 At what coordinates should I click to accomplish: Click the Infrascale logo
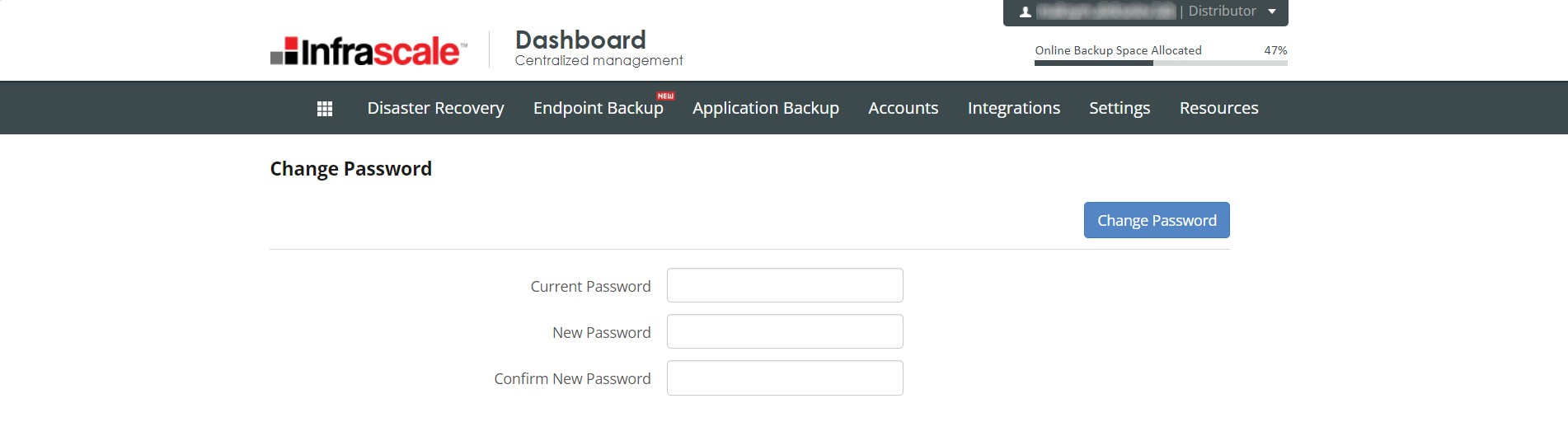(369, 51)
